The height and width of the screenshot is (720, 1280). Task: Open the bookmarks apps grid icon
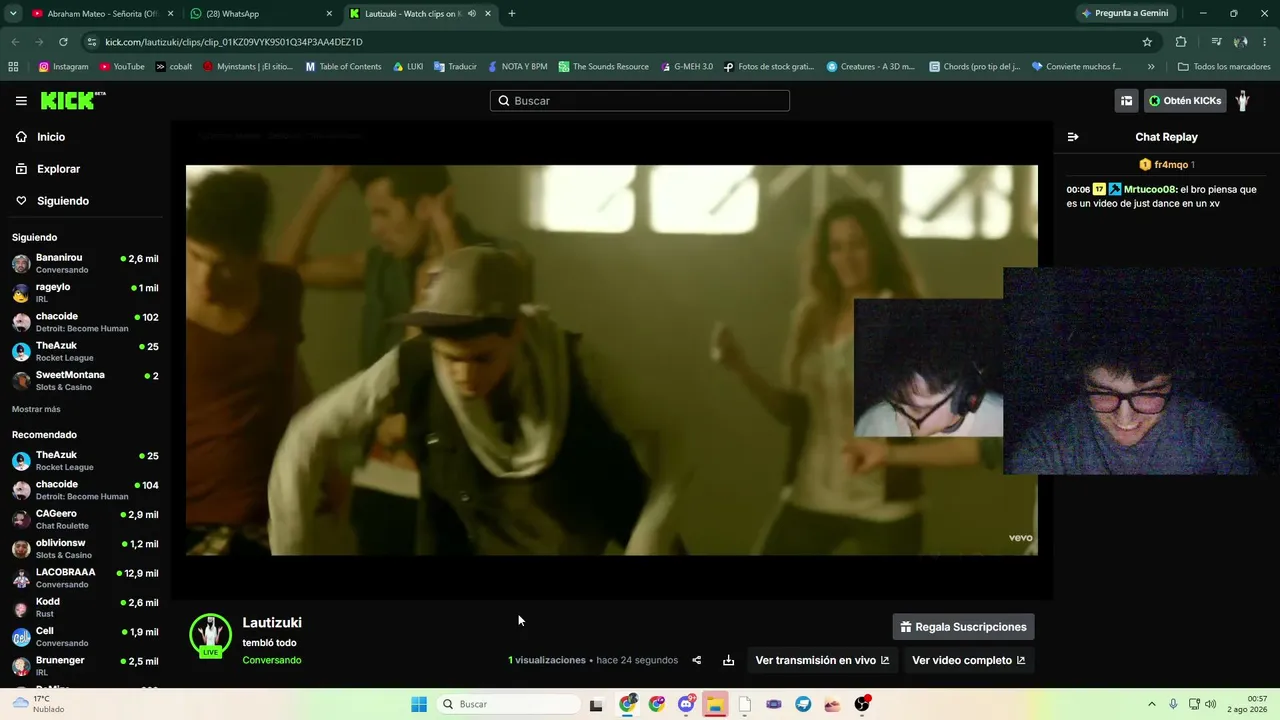[x=13, y=67]
